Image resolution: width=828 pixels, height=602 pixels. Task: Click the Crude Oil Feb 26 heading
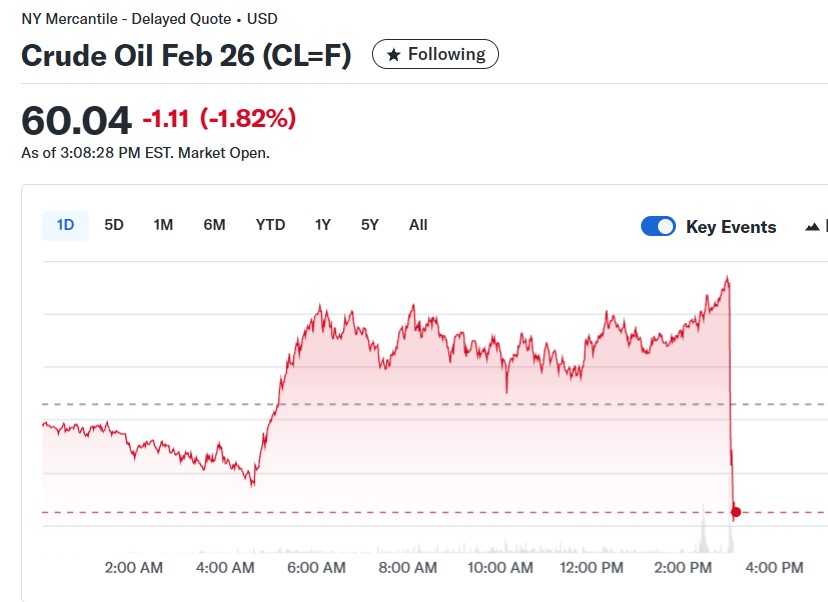(186, 56)
